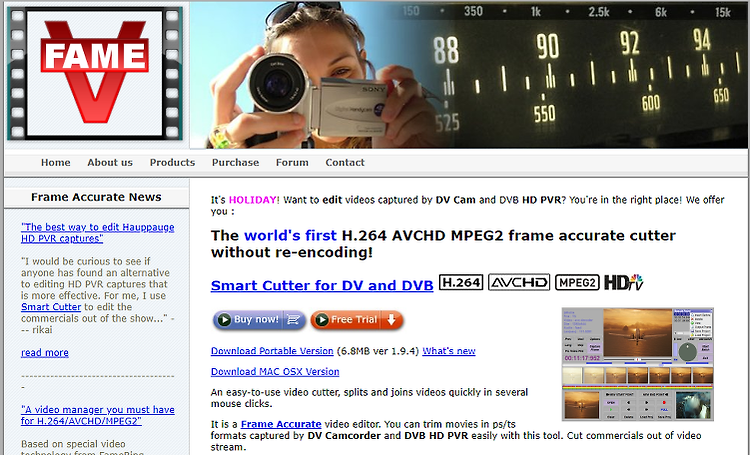Open the Contact page

coord(345,163)
